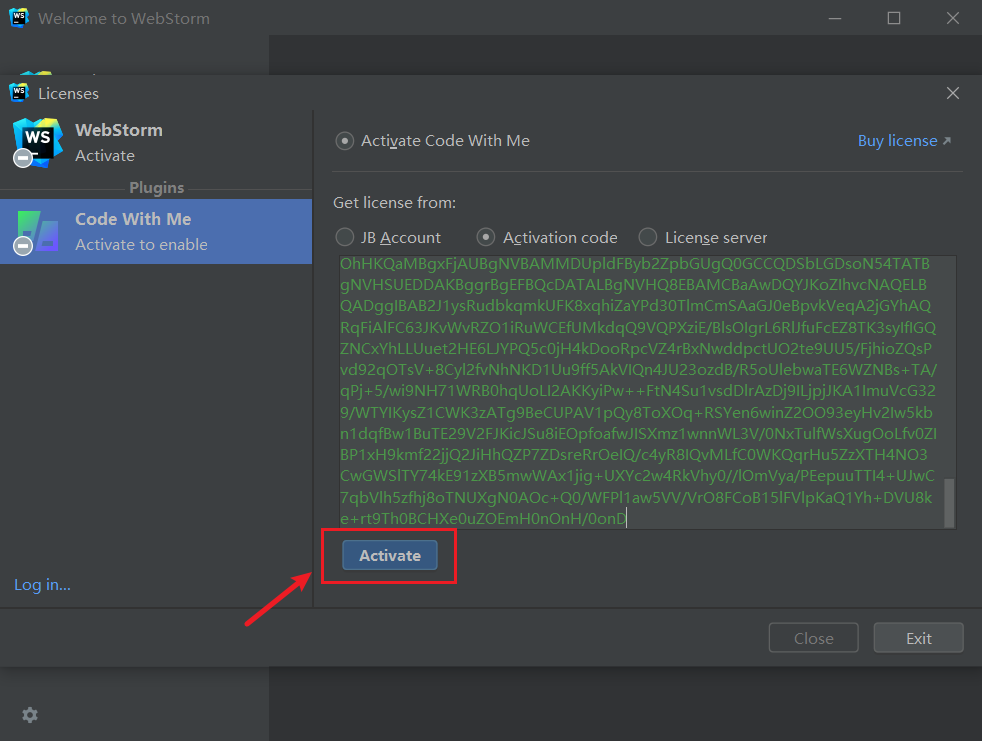Click the Code With Me plugin icon
982x741 pixels.
(38, 232)
